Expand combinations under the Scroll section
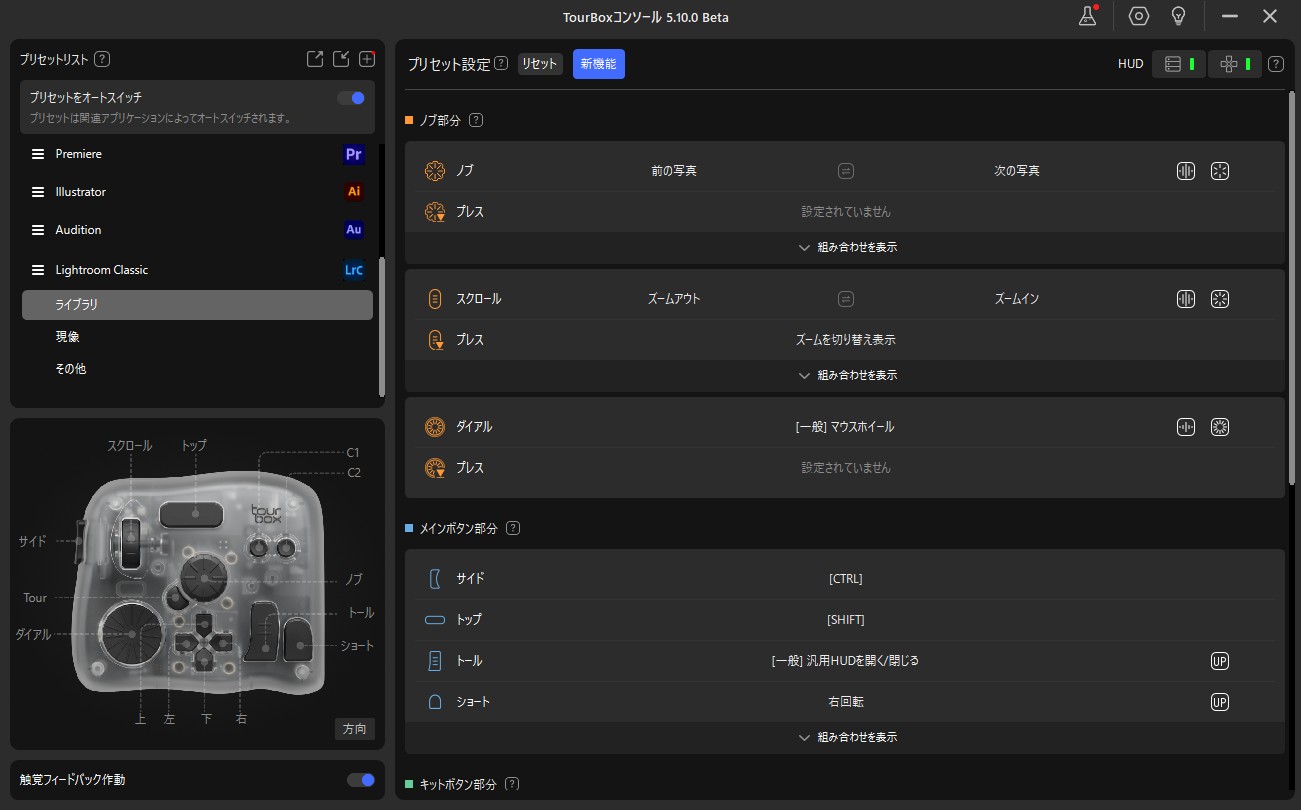1301x810 pixels. (847, 375)
